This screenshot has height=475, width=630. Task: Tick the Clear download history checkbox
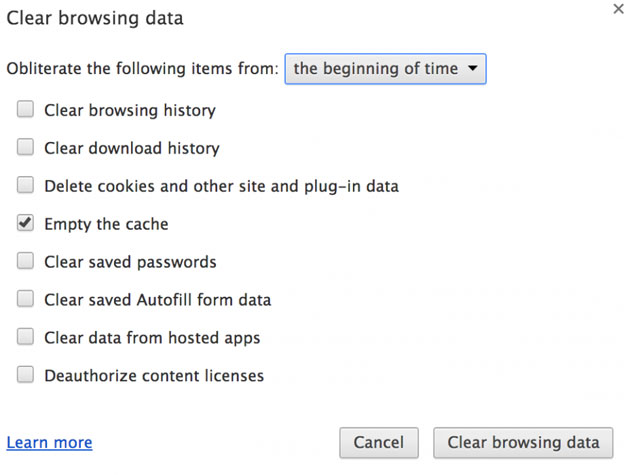[25, 148]
